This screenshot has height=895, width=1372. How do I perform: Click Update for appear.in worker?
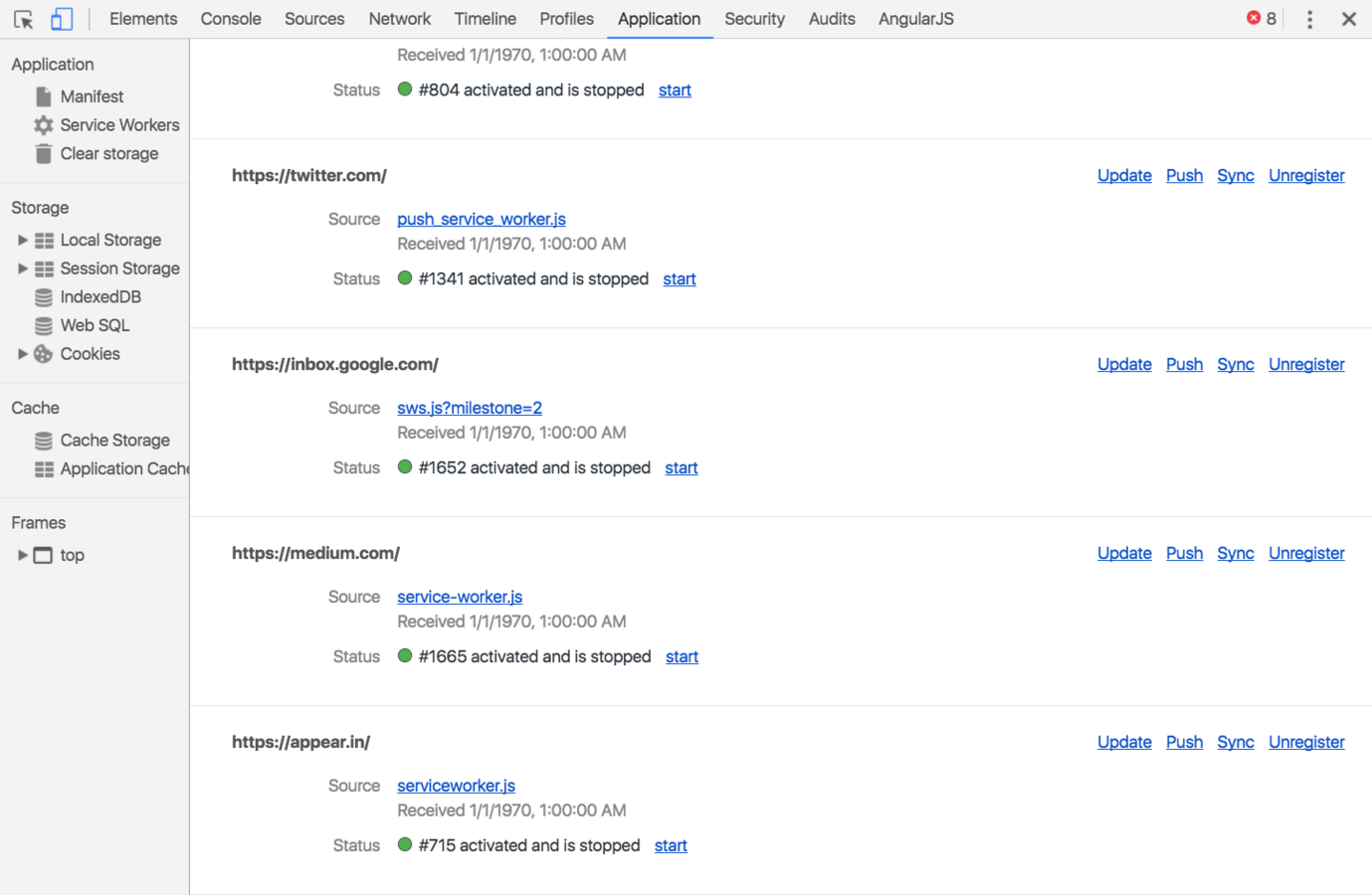point(1124,743)
